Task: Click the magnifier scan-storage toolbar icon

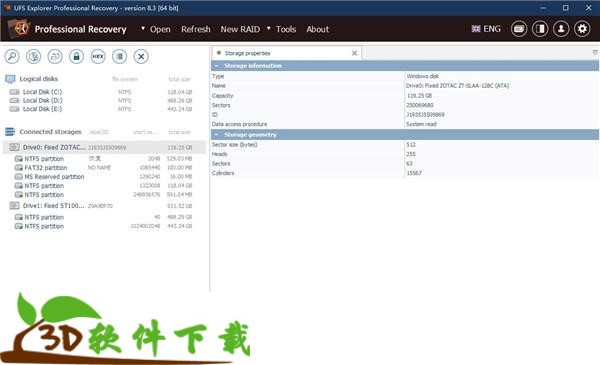Action: 12,57
